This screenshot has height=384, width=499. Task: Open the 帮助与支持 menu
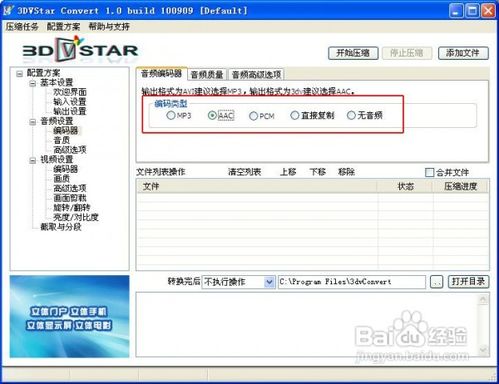coord(109,27)
